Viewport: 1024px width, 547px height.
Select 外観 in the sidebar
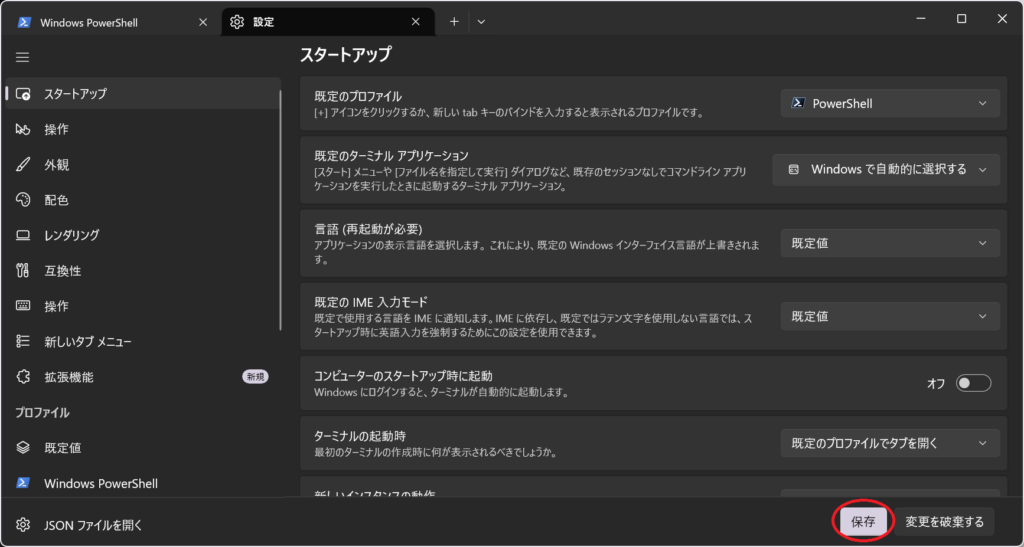(x=142, y=165)
